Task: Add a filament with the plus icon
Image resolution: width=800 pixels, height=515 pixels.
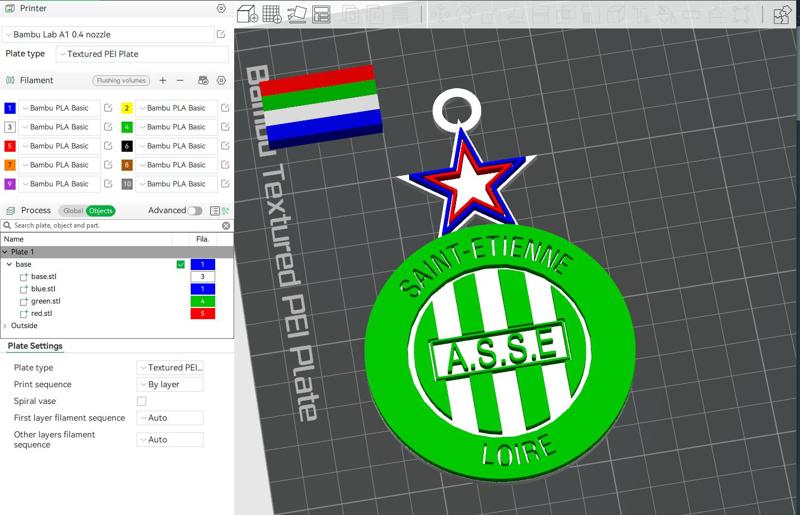Action: [163, 80]
